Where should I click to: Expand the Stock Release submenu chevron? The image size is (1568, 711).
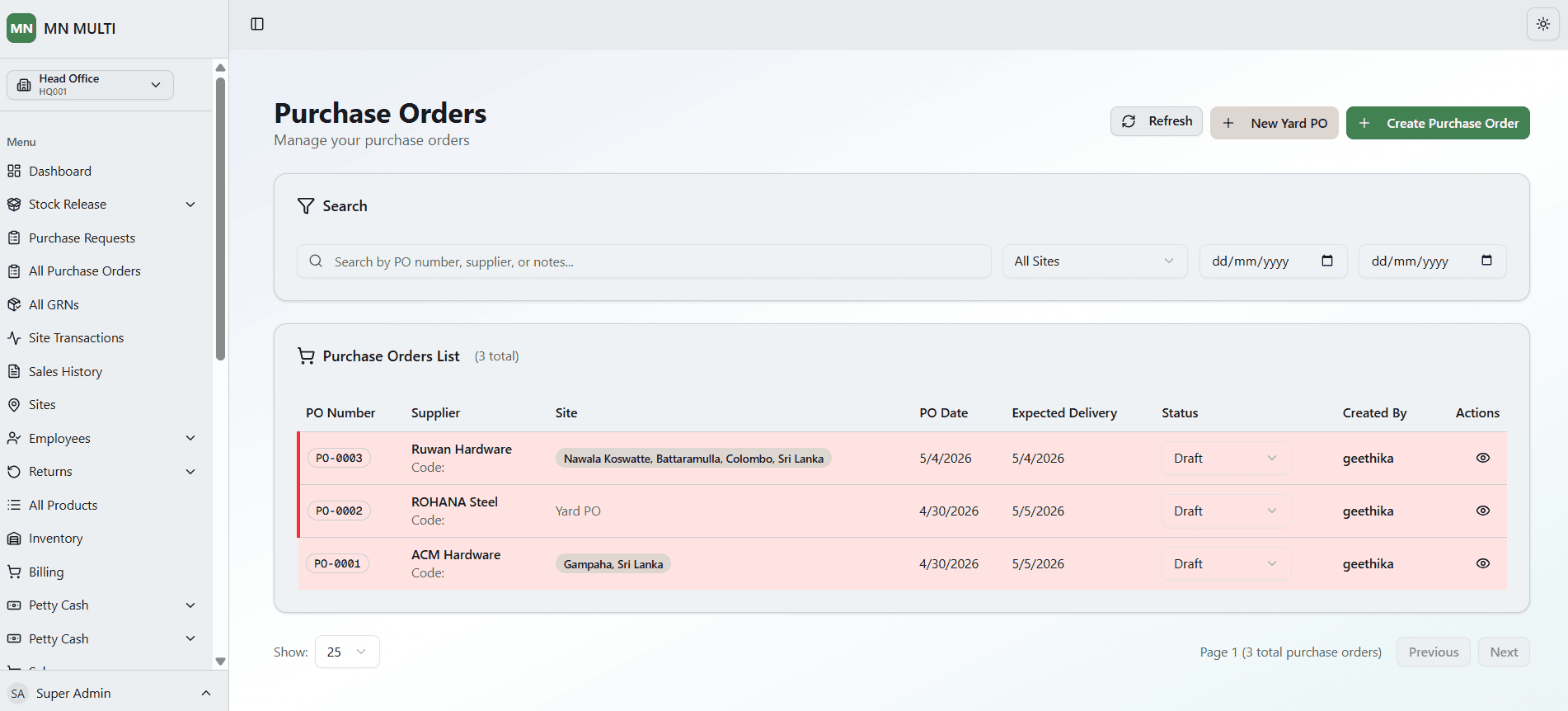[x=190, y=205]
